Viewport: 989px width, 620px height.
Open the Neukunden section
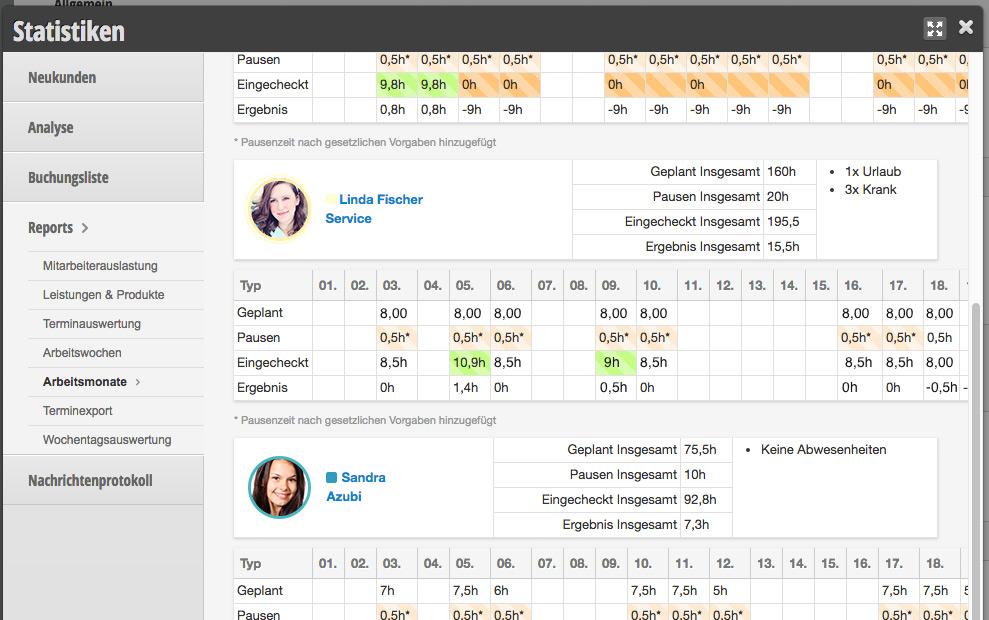coord(62,78)
